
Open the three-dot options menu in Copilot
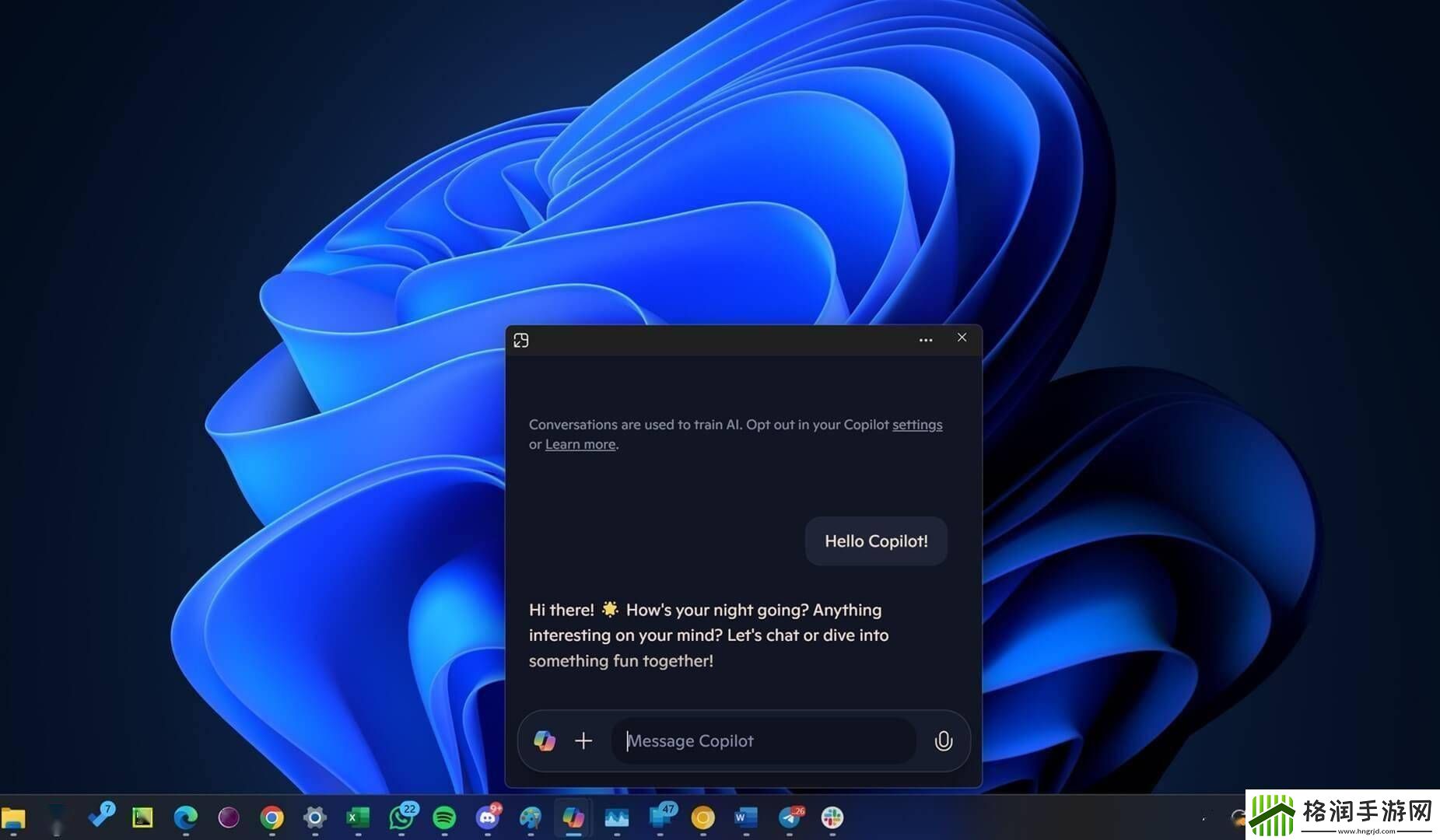tap(925, 340)
